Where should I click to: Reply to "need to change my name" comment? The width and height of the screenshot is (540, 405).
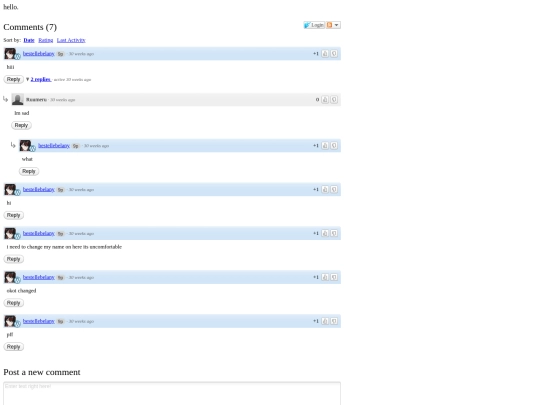(13, 259)
